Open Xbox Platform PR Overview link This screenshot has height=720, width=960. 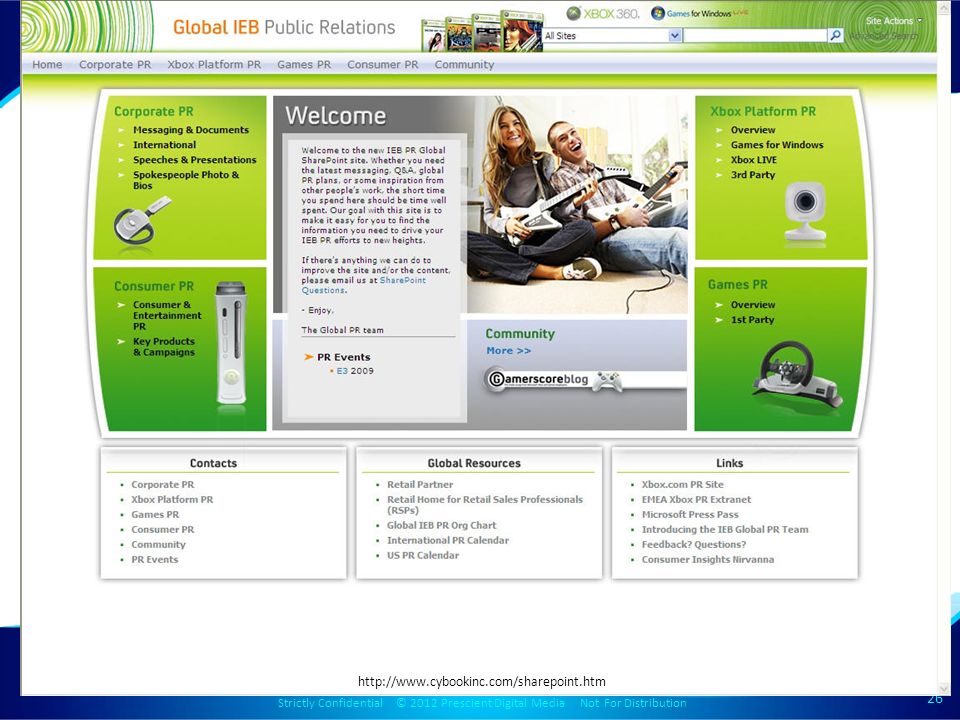coord(752,130)
